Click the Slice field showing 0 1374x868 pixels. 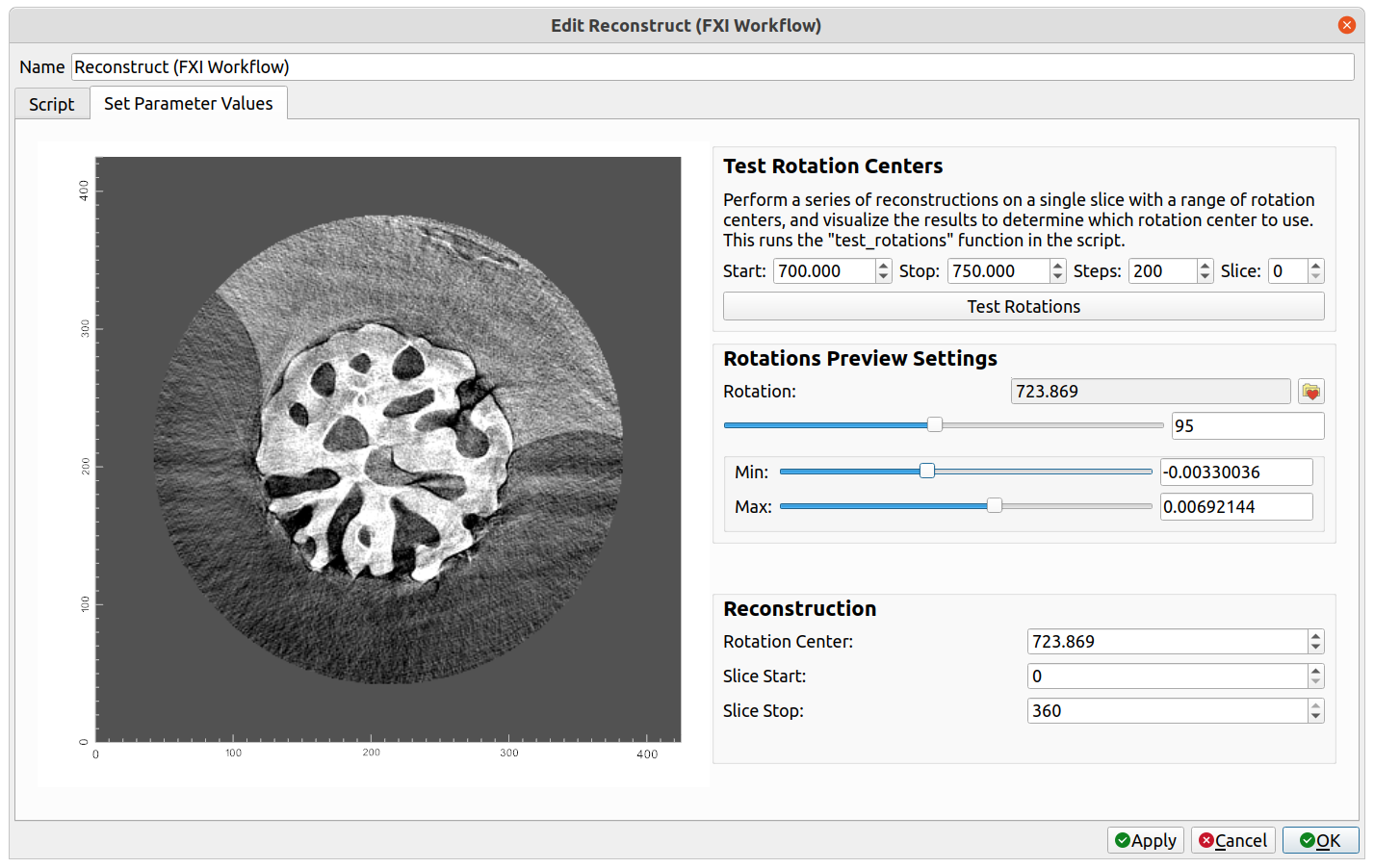[1287, 271]
